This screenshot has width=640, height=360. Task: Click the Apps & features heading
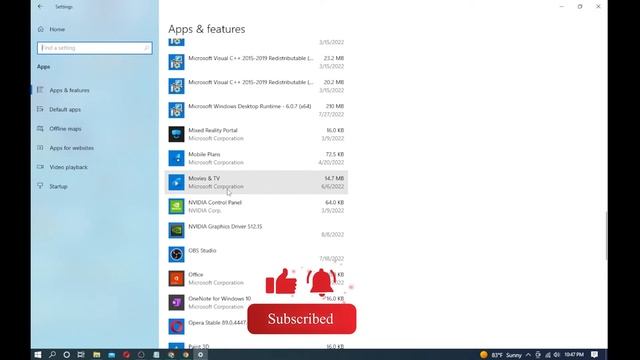coord(207,29)
